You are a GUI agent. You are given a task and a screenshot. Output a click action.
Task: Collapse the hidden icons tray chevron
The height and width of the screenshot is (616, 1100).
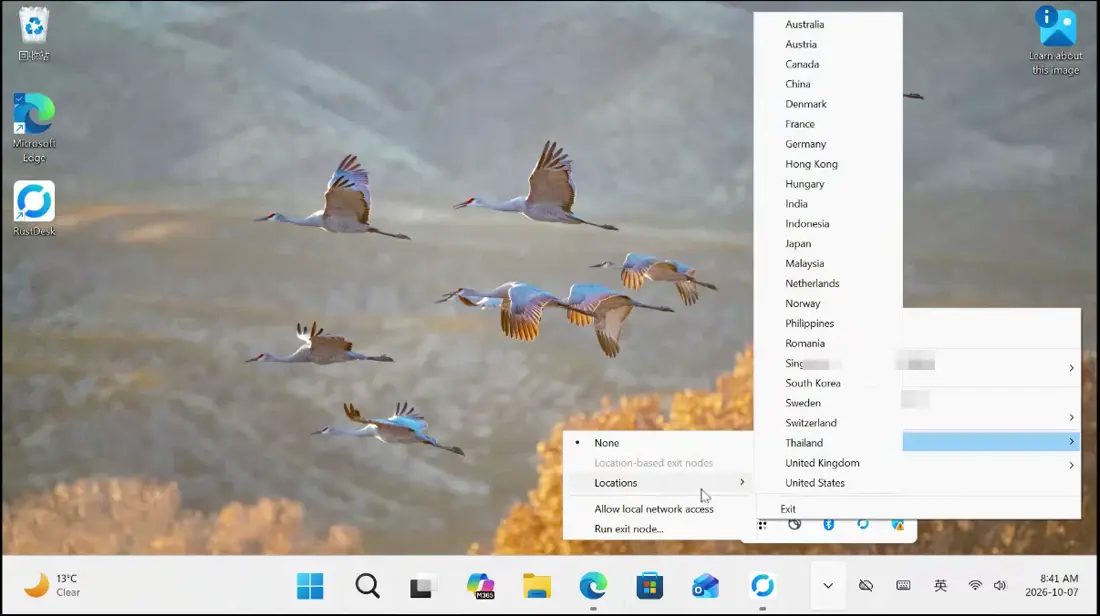pyautogui.click(x=828, y=586)
